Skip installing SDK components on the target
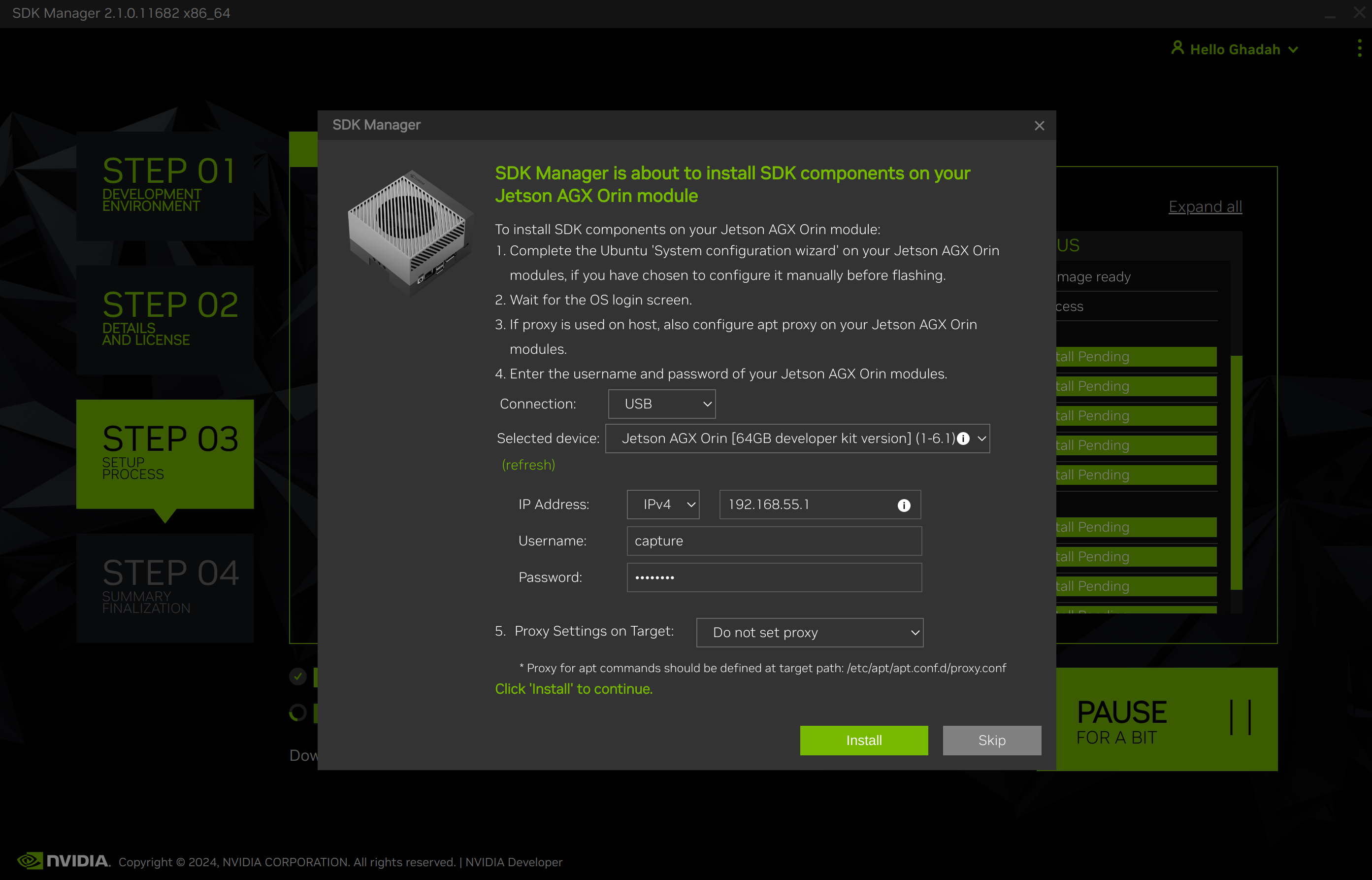 [992, 740]
